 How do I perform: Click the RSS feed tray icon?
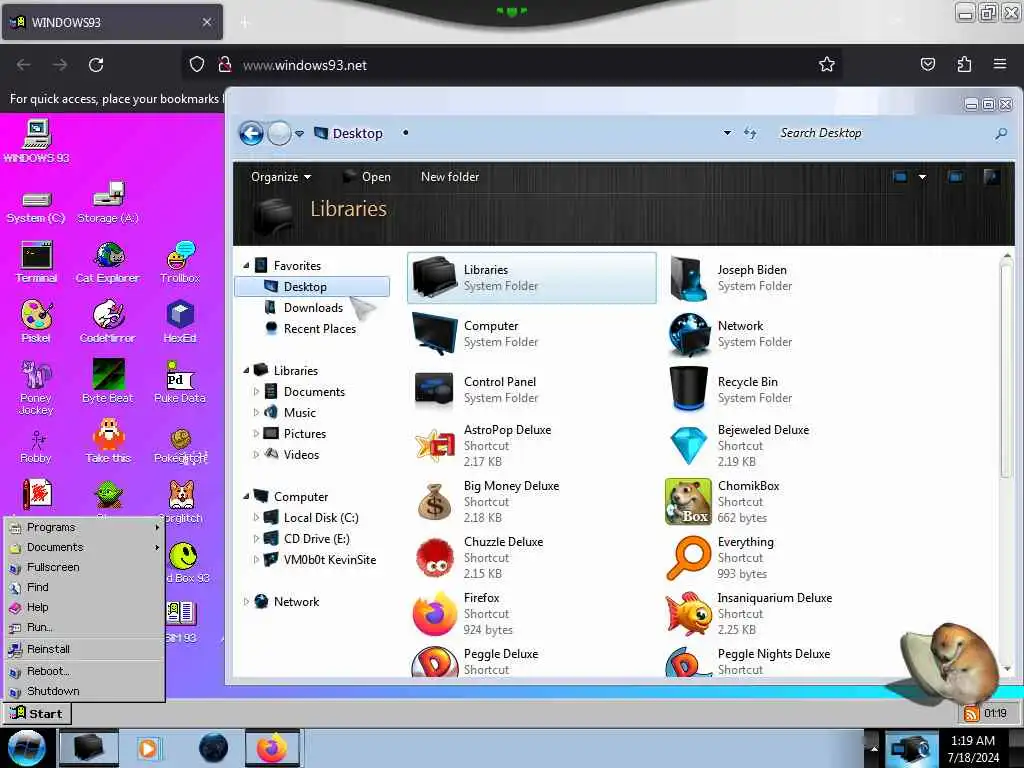(x=971, y=713)
